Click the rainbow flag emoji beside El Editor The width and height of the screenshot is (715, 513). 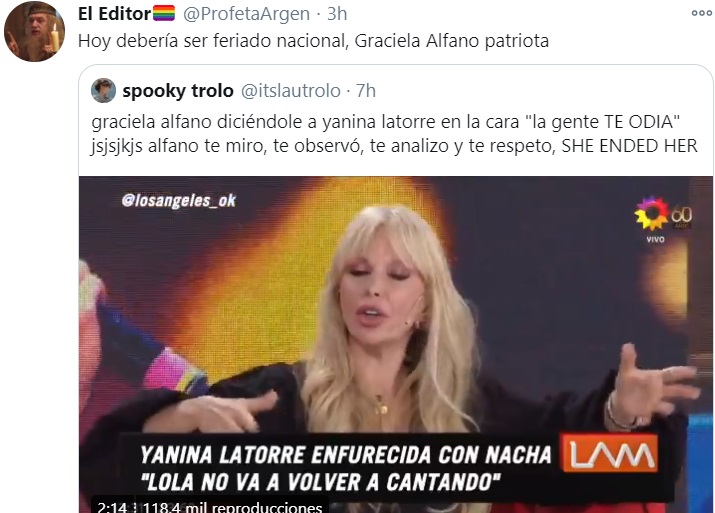click(x=164, y=13)
